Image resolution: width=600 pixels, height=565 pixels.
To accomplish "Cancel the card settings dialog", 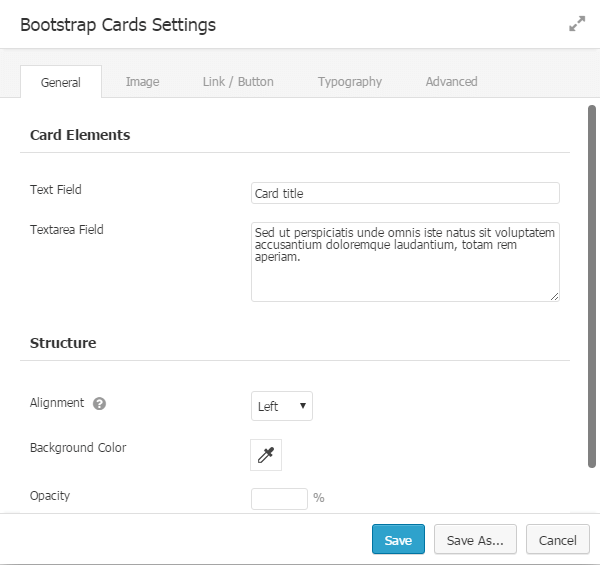I will click(557, 540).
